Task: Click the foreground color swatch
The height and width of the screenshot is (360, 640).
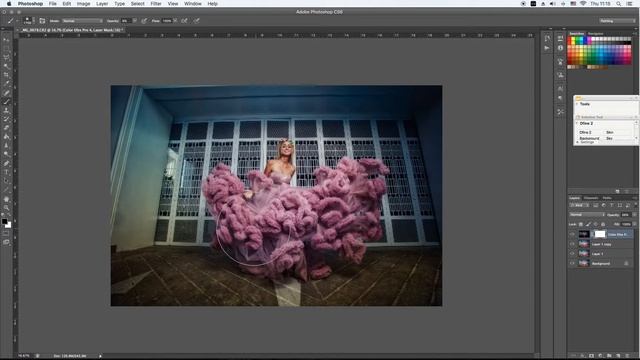Action: point(4,221)
